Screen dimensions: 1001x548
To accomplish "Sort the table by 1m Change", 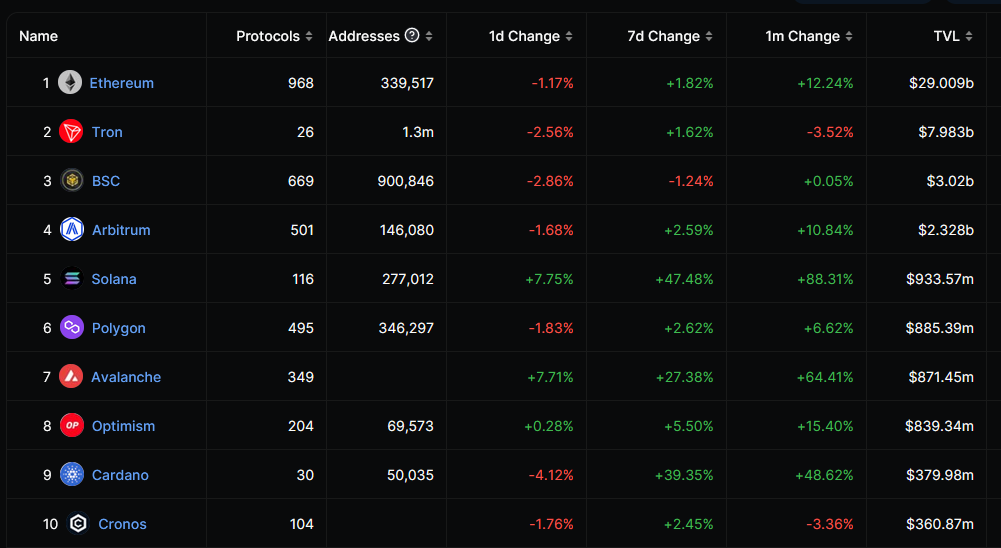I will 849,36.
